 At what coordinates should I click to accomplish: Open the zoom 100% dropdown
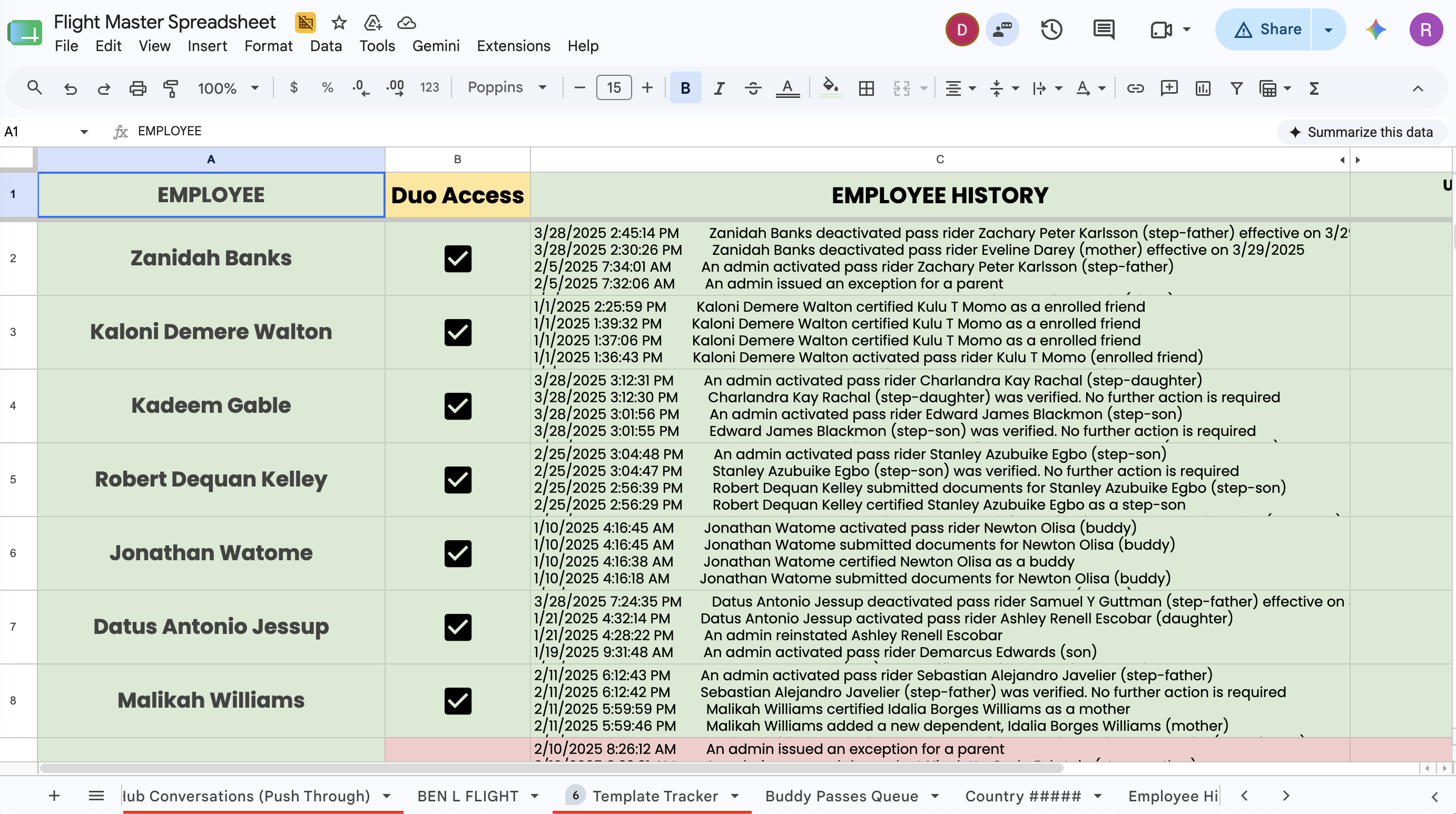228,88
